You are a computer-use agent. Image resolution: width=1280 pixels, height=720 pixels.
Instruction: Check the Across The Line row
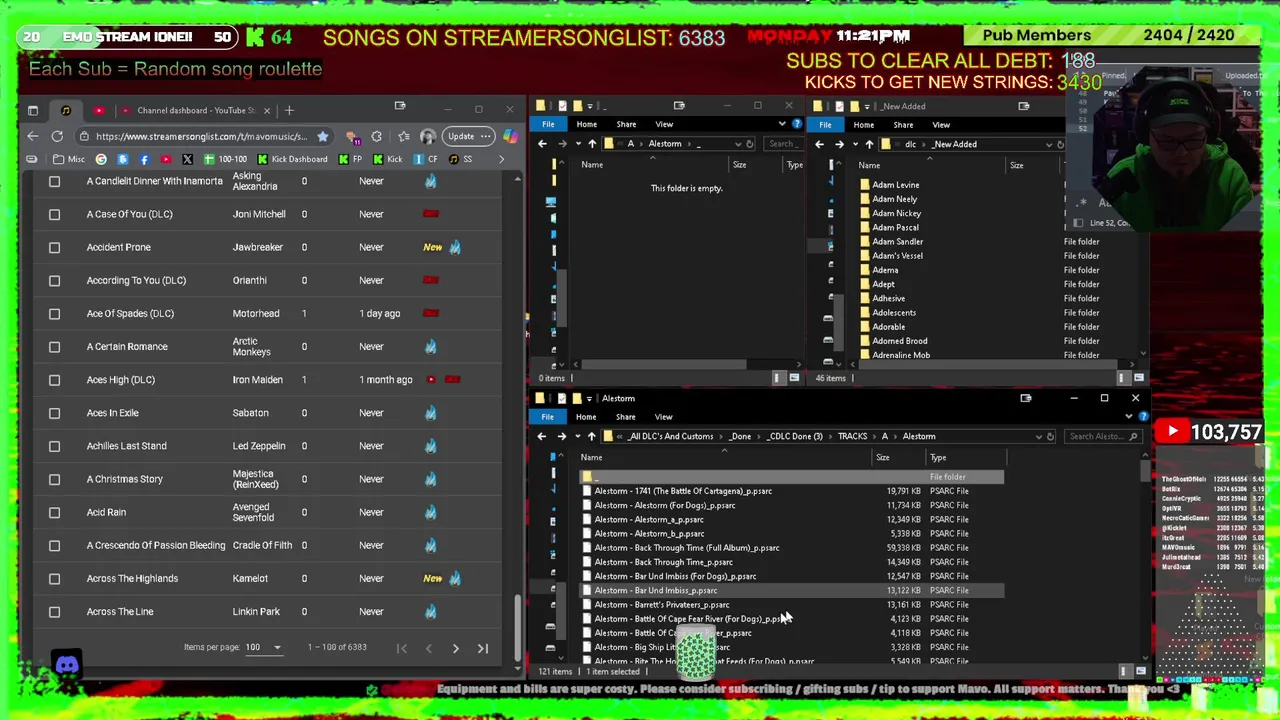tap(55, 611)
